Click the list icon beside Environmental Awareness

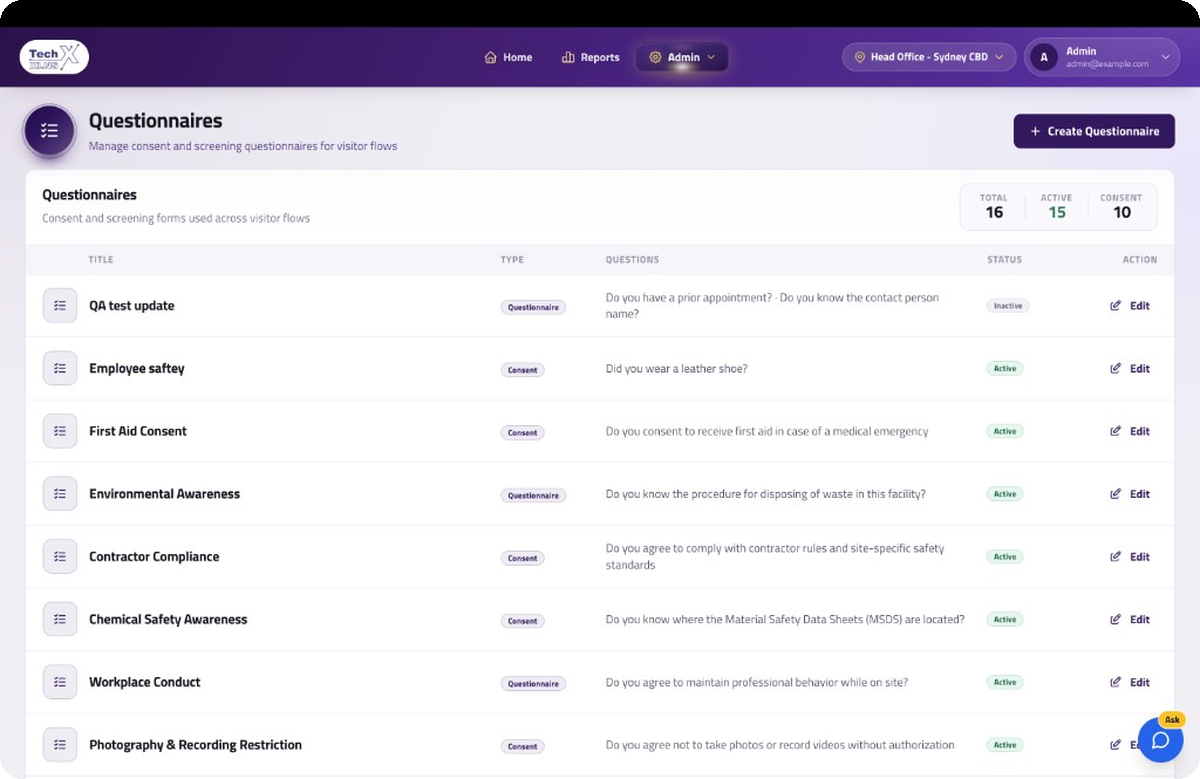[x=60, y=494]
